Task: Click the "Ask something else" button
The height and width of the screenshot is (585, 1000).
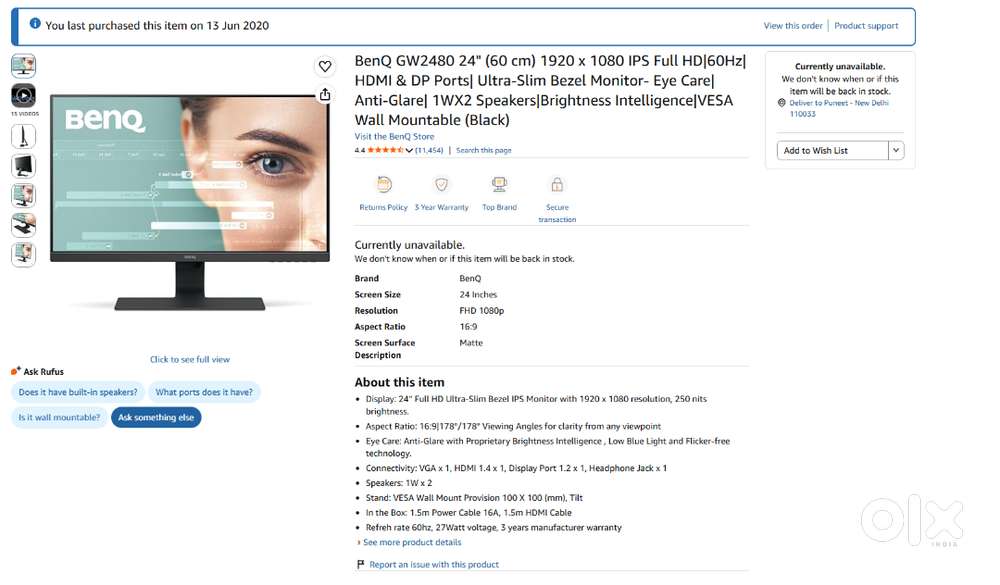Action: (156, 417)
